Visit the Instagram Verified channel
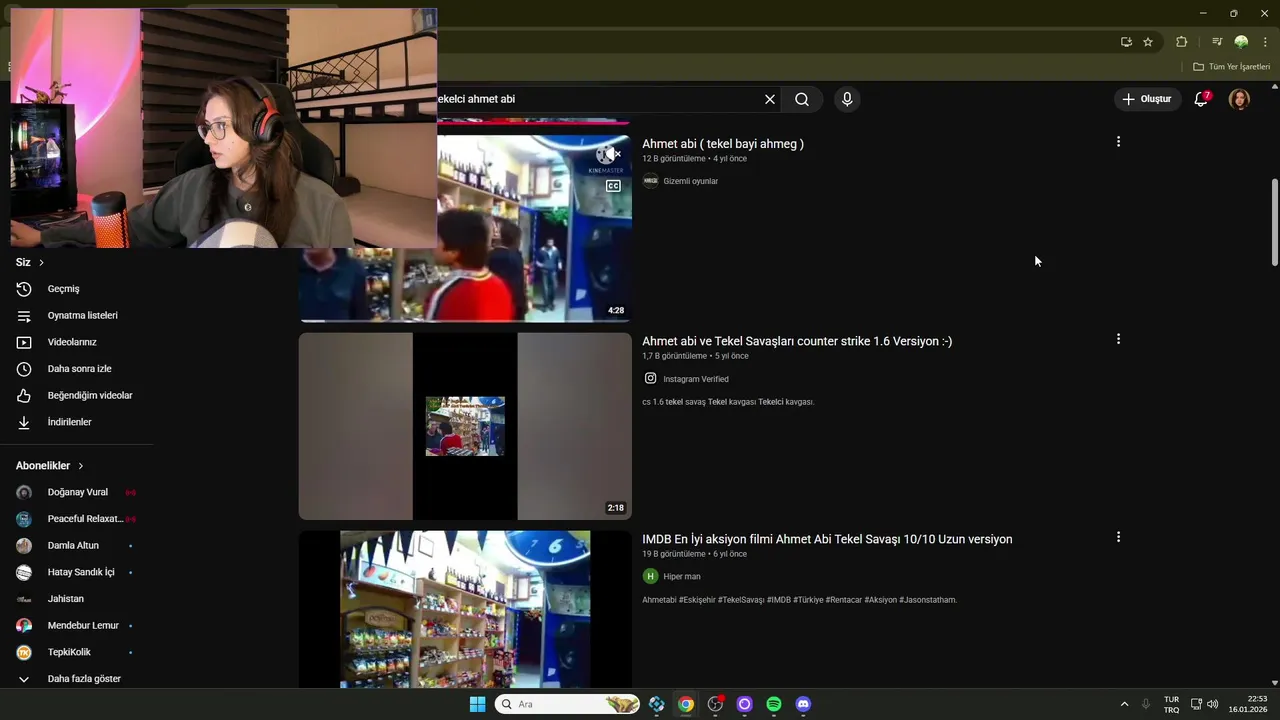The width and height of the screenshot is (1280, 720). pyautogui.click(x=695, y=379)
